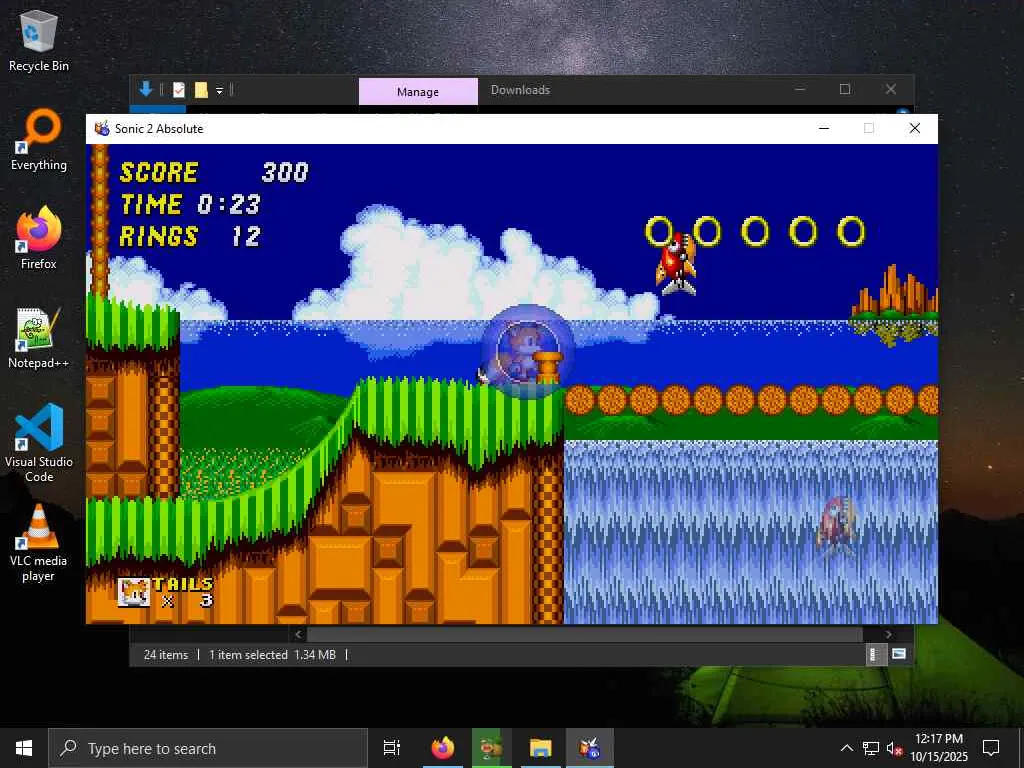Image resolution: width=1024 pixels, height=768 pixels.
Task: Click the Sonic 2 Absolute title bar icon
Action: [102, 129]
